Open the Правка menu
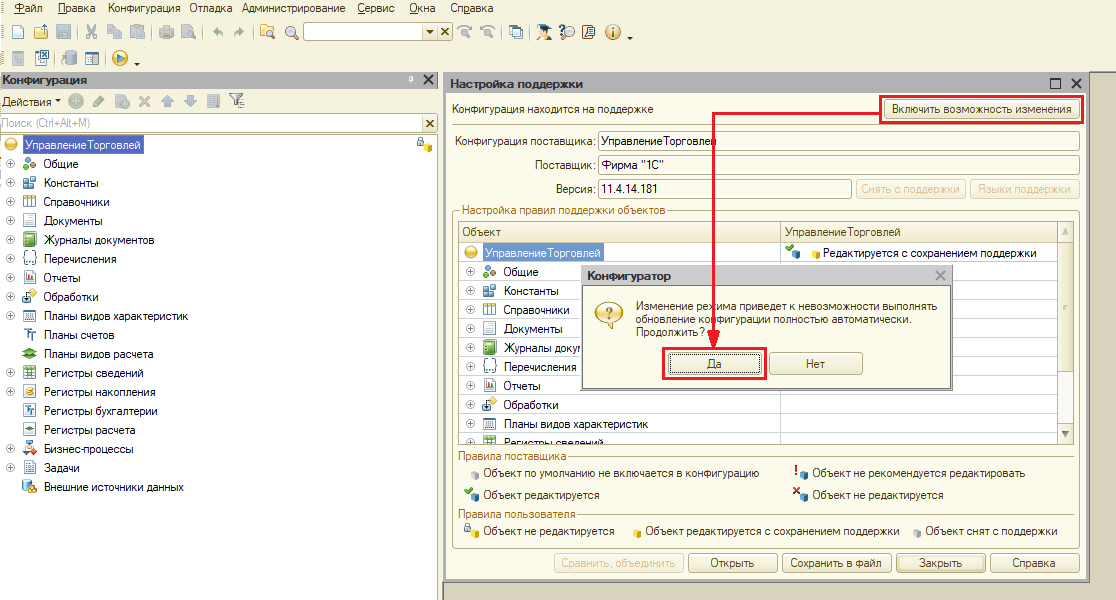 point(76,8)
